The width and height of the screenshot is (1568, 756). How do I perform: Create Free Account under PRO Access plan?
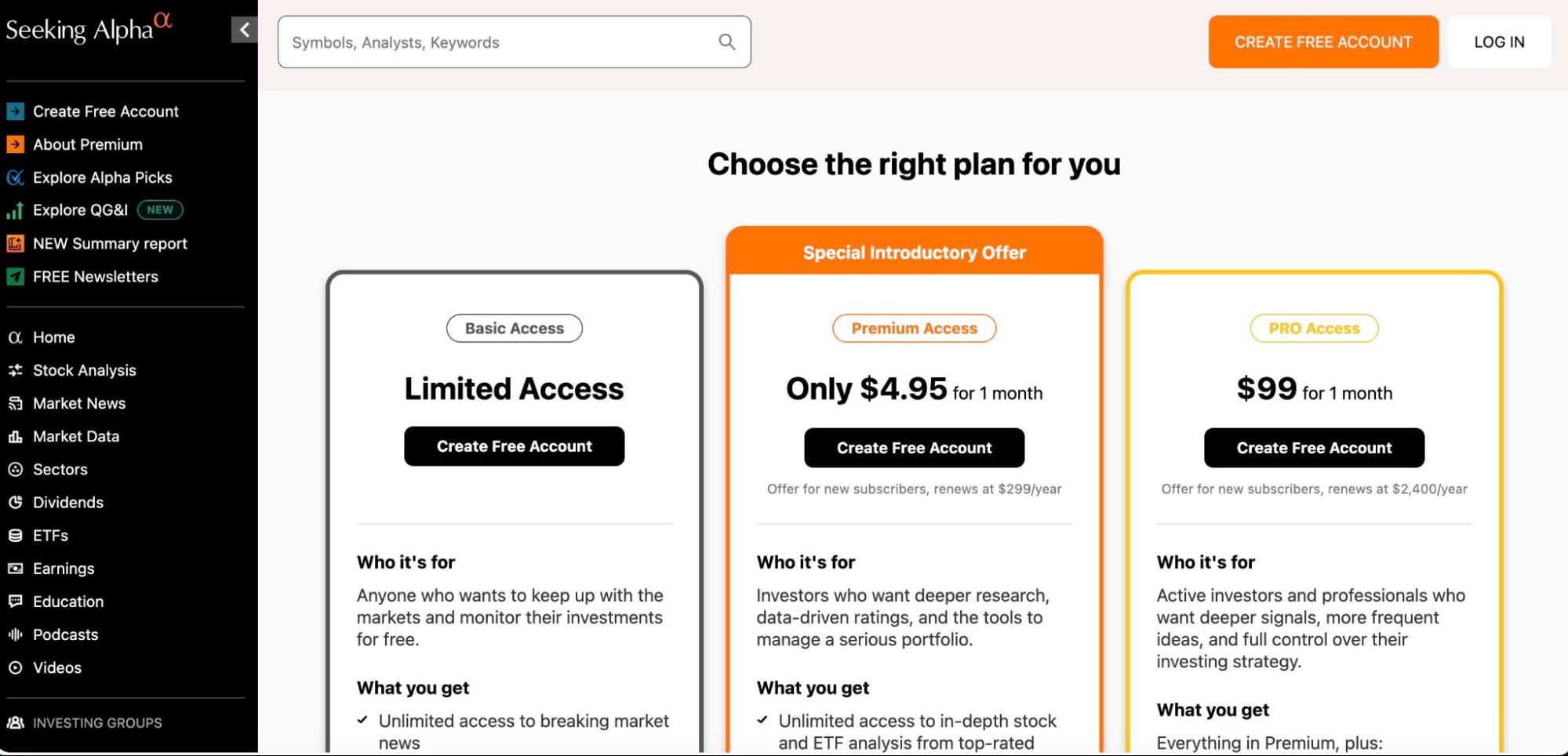tap(1314, 448)
